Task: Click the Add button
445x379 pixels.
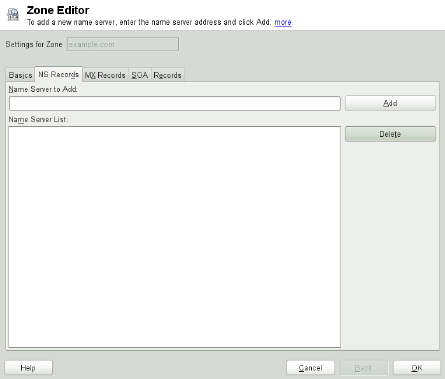Action: coord(390,103)
